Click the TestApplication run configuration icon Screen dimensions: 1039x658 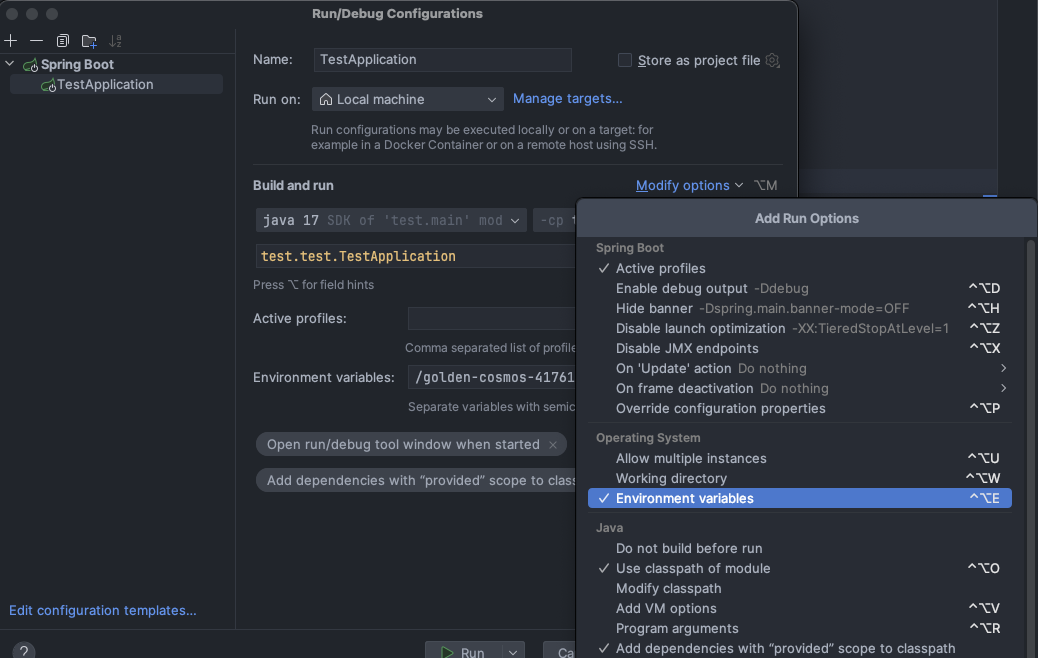(48, 85)
